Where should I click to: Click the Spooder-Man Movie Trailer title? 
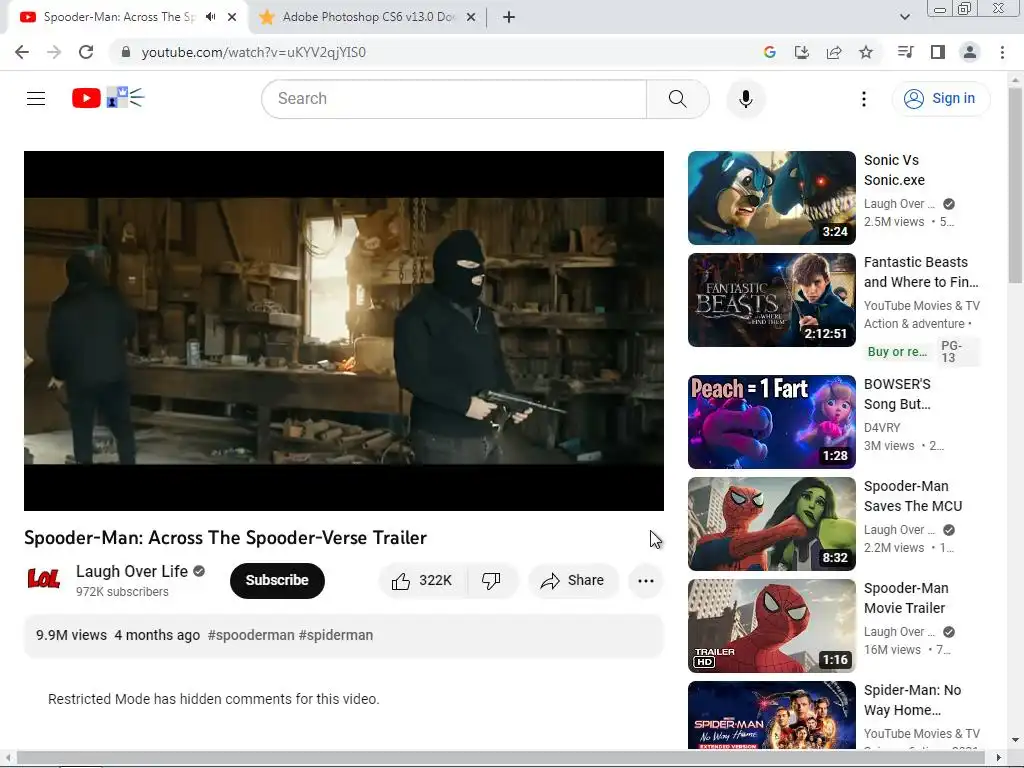coord(906,598)
